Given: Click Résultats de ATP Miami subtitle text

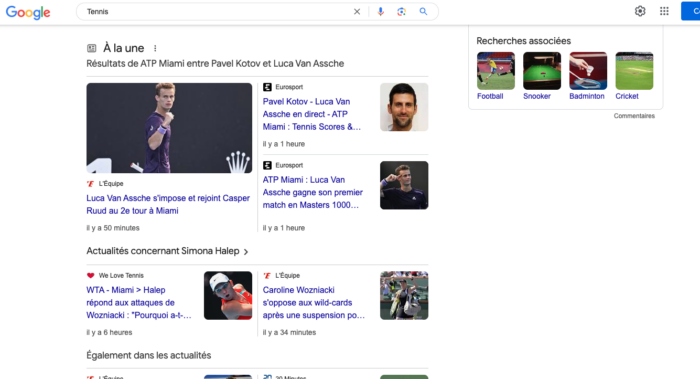Looking at the screenshot, I should pyautogui.click(x=215, y=63).
